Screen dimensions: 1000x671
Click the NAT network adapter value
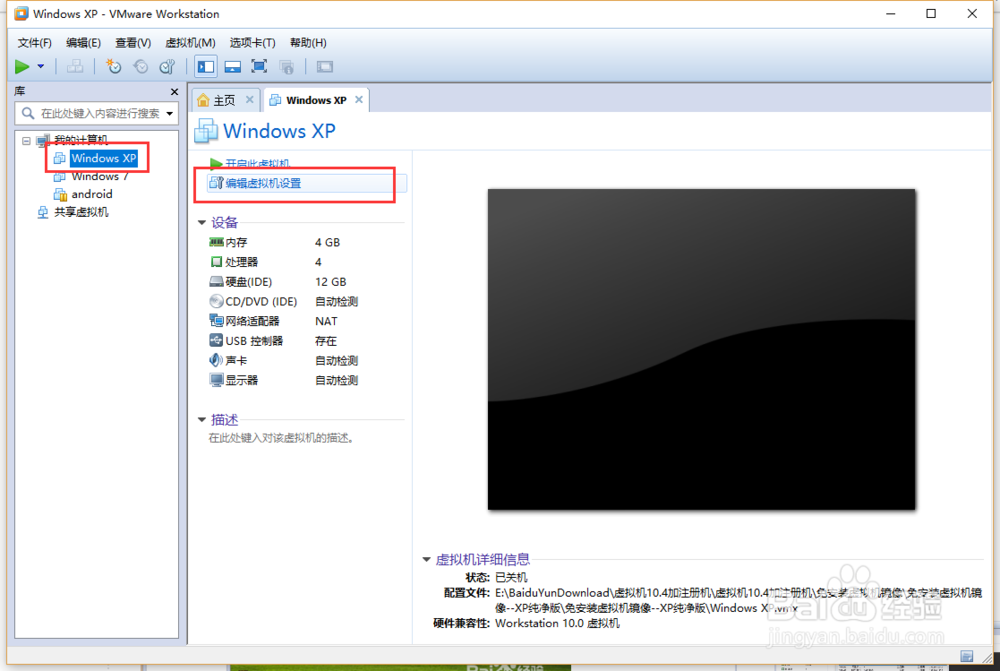coord(326,321)
